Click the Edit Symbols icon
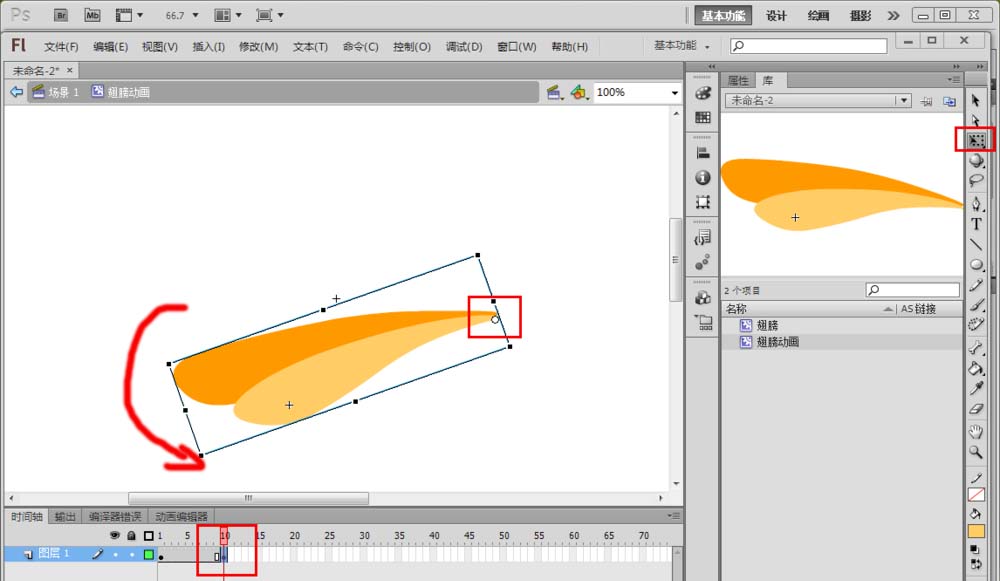The image size is (1000, 581). (x=578, y=93)
